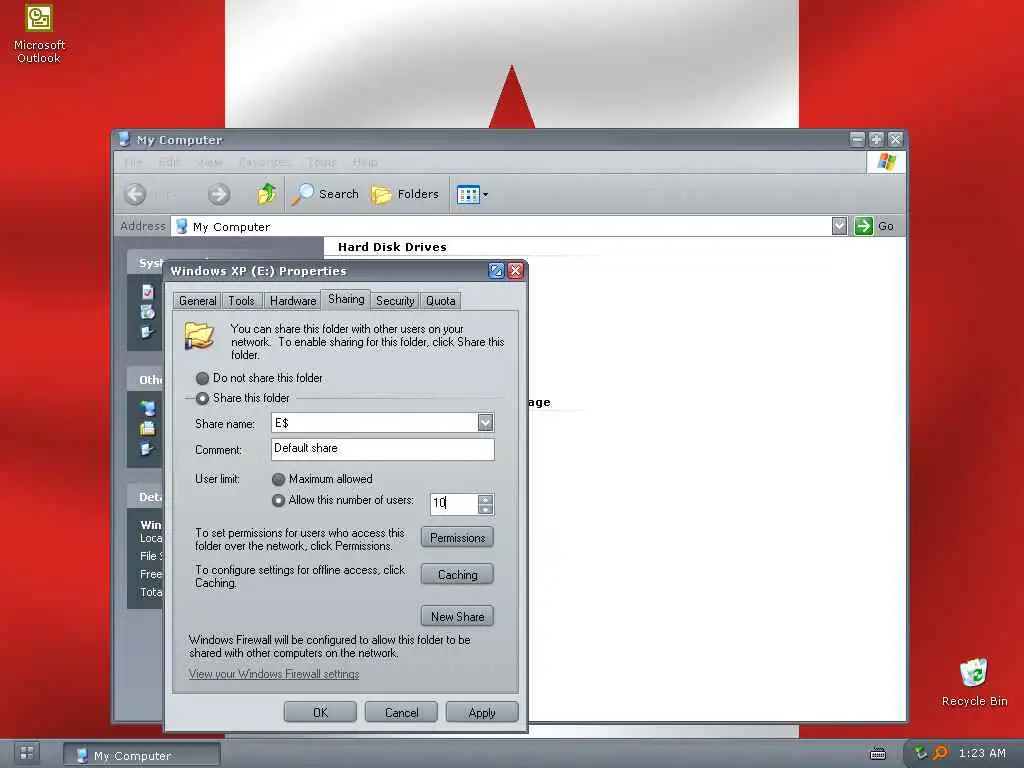The image size is (1024, 768).
Task: Click the Hard Disk Drives heading
Action: 392,247
